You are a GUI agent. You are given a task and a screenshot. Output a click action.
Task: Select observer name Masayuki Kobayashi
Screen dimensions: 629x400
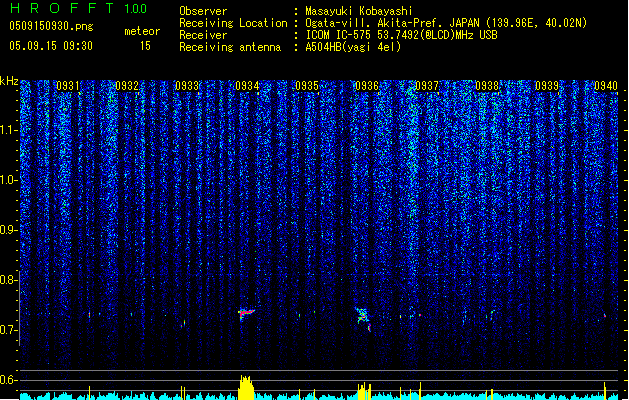(359, 11)
